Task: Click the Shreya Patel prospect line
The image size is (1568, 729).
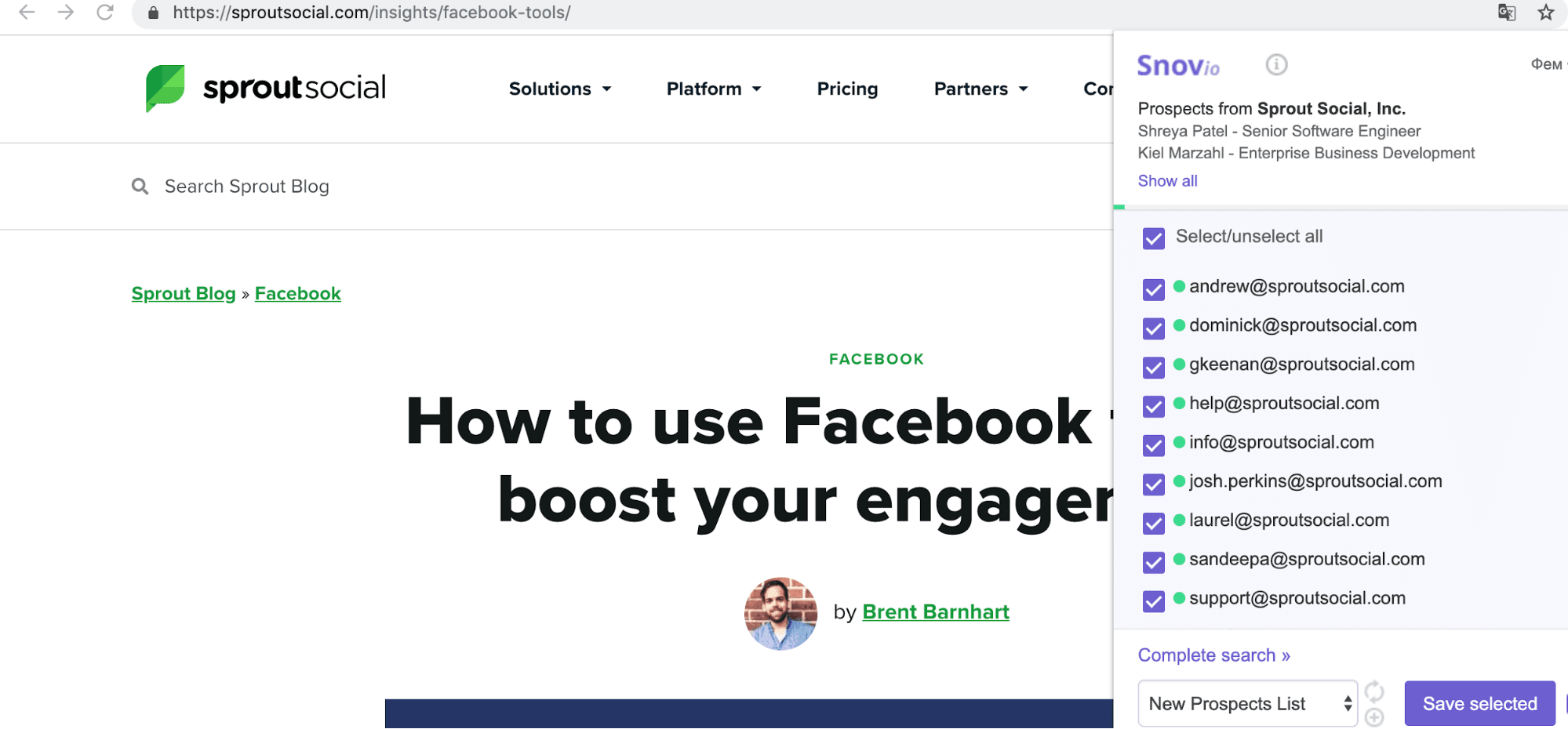Action: (1279, 131)
